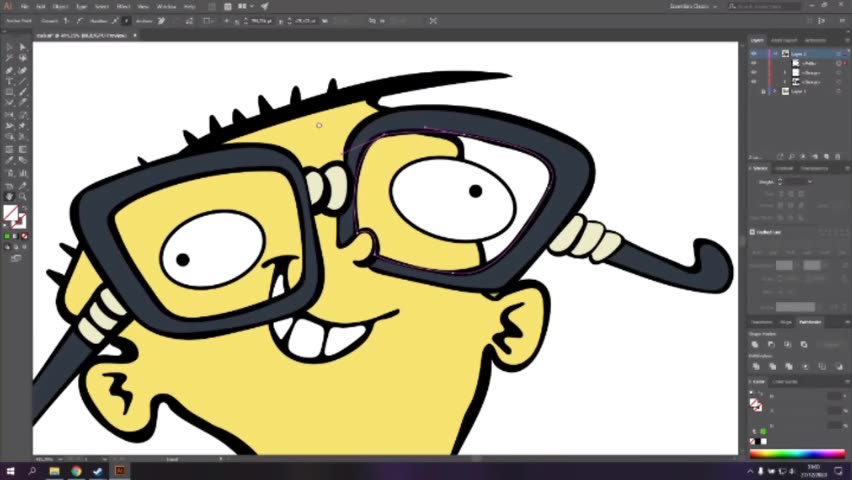This screenshot has width=852, height=480.
Task: Click the Isolate Selected Object button
Action: pos(433,21)
